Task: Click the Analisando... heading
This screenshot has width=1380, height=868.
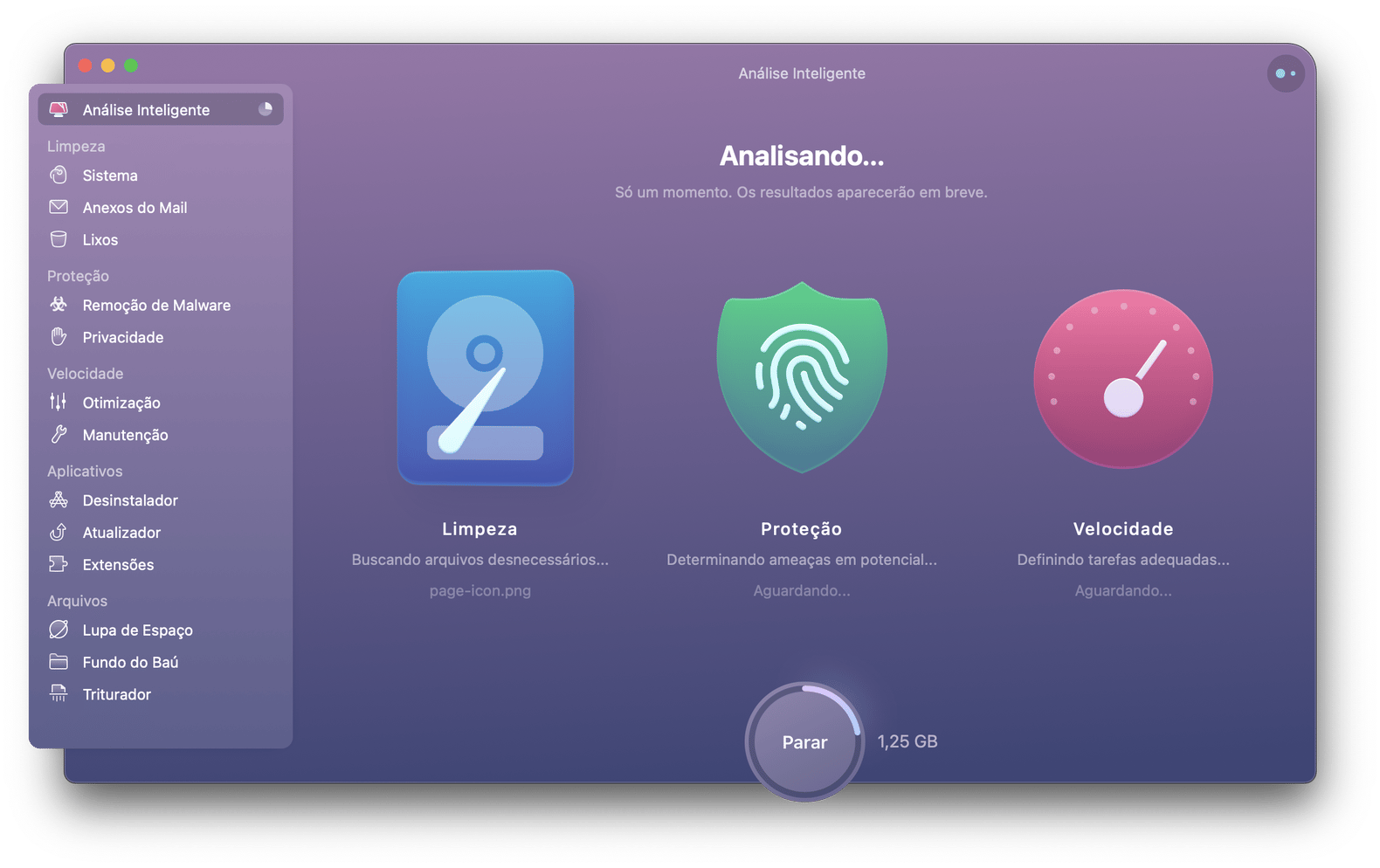Action: 802,155
